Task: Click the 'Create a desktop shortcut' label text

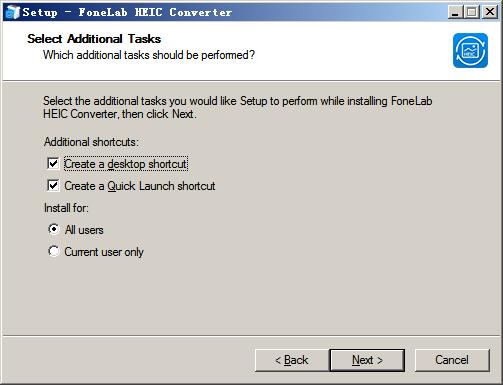Action: (x=126, y=164)
